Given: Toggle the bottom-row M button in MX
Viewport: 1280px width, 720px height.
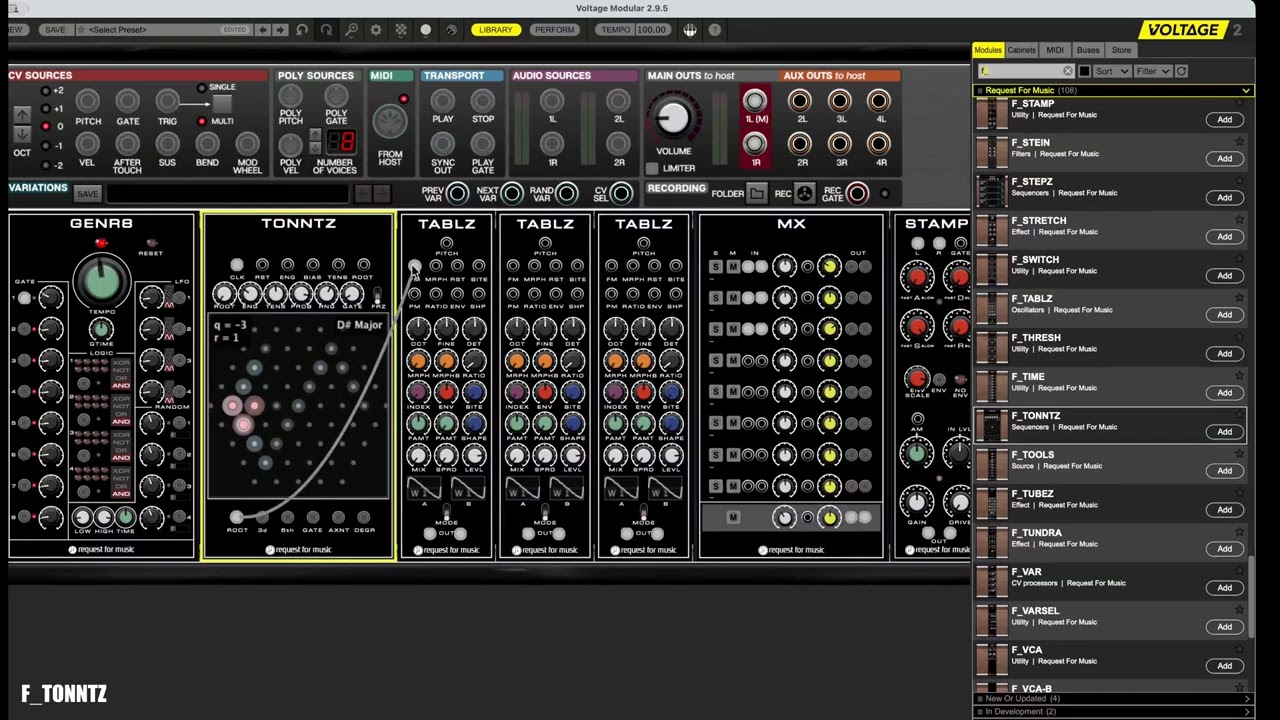Looking at the screenshot, I should (733, 517).
